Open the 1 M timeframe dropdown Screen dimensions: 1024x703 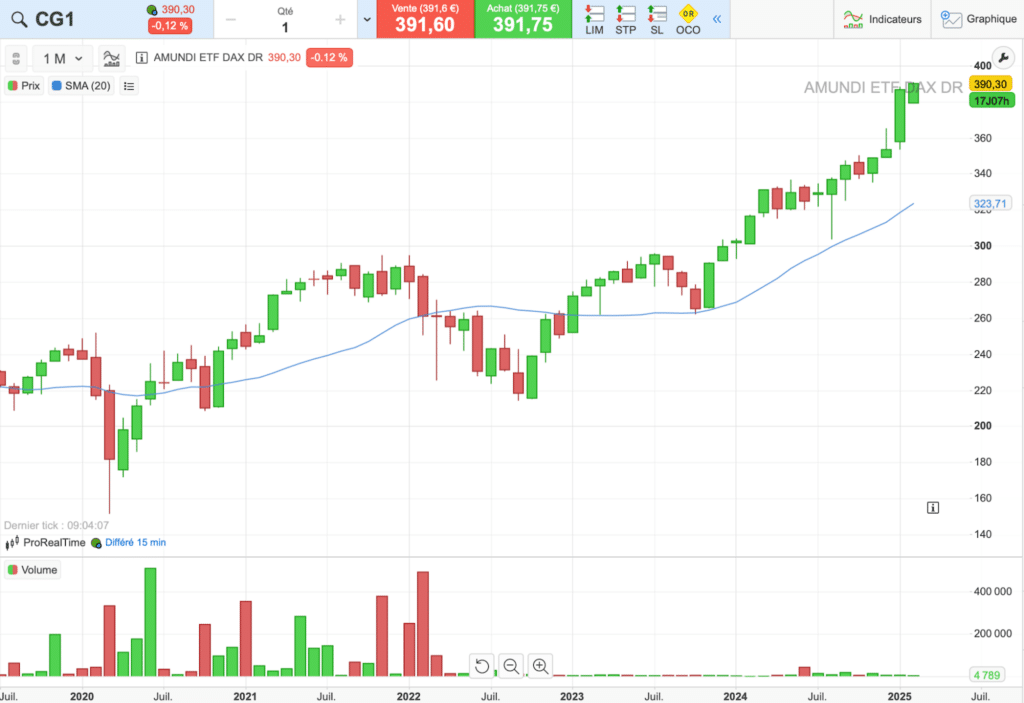[x=63, y=59]
